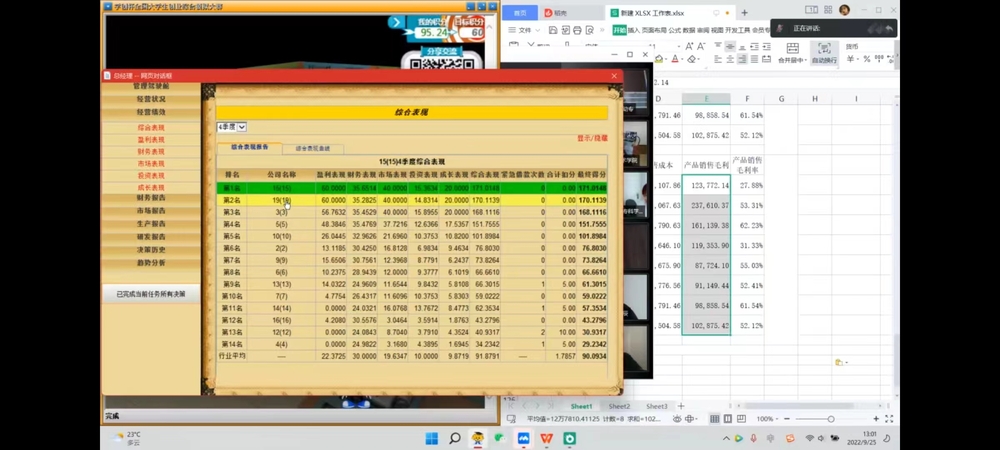Viewport: 1000px width, 450px height.
Task: Toggle the auto wrap text button
Action: [824, 48]
